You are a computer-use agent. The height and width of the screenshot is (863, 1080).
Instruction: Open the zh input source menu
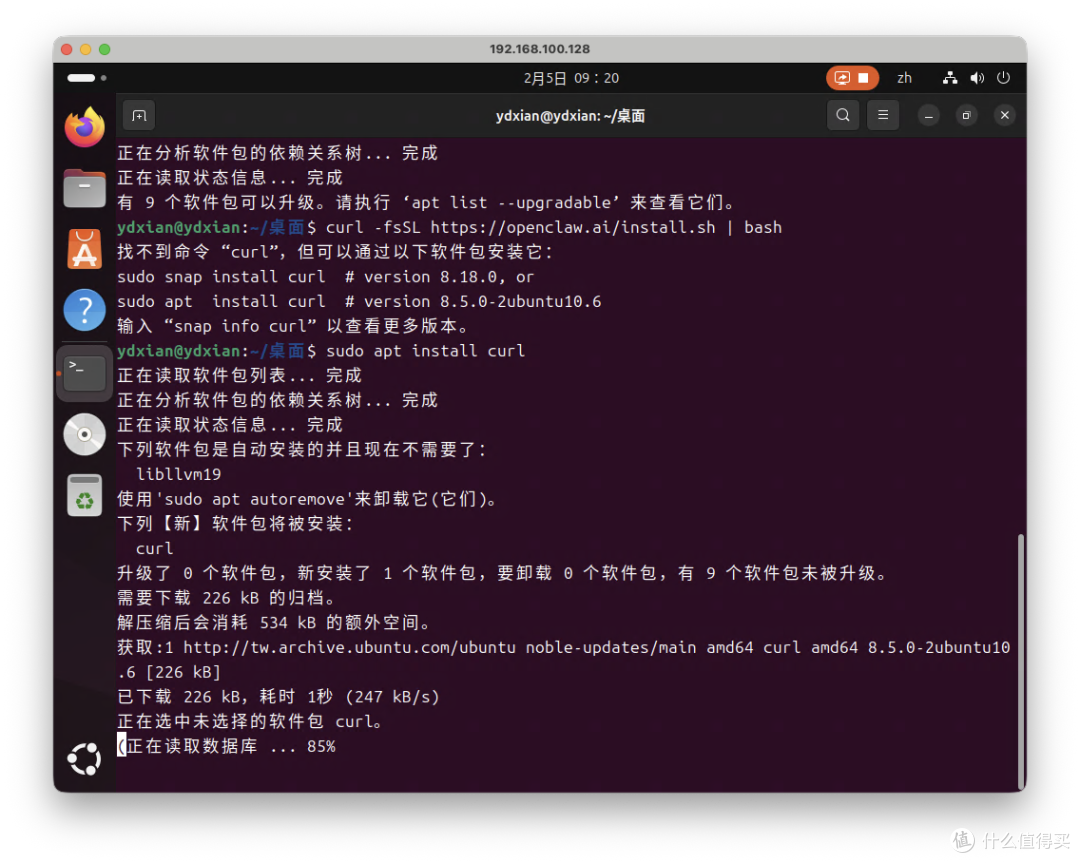click(904, 78)
